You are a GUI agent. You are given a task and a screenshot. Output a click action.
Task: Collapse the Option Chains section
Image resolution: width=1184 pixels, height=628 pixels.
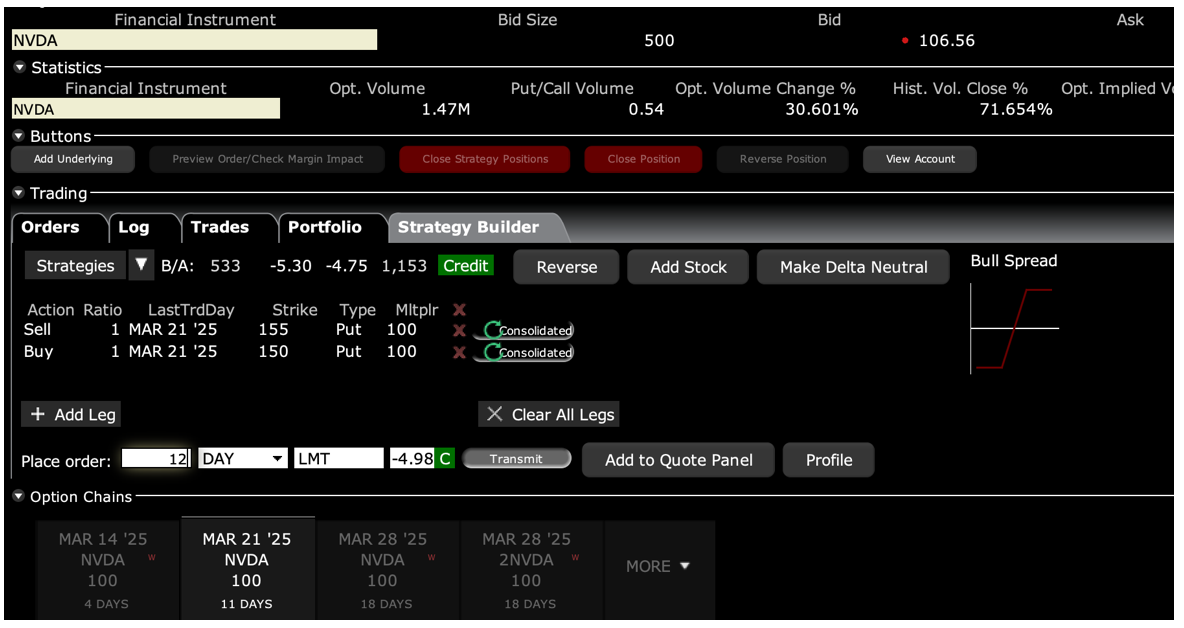[20, 497]
